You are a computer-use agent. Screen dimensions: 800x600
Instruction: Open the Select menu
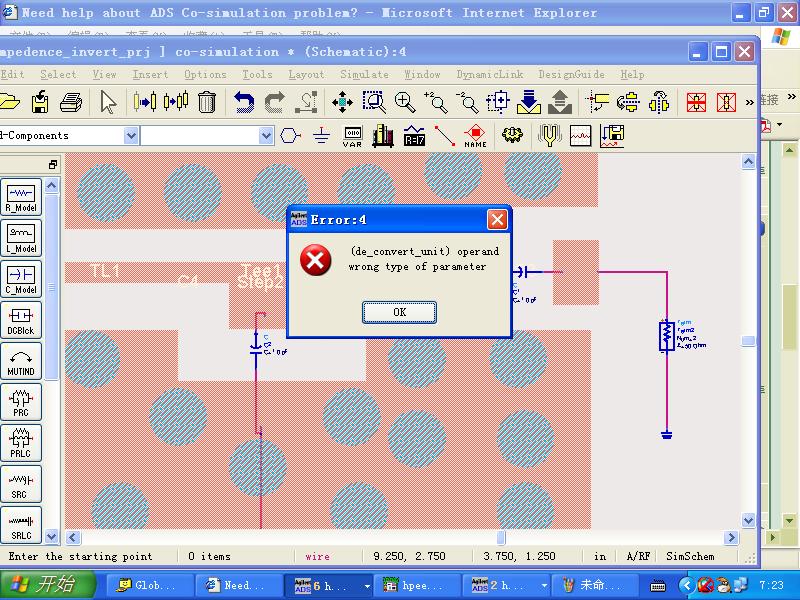[58, 74]
